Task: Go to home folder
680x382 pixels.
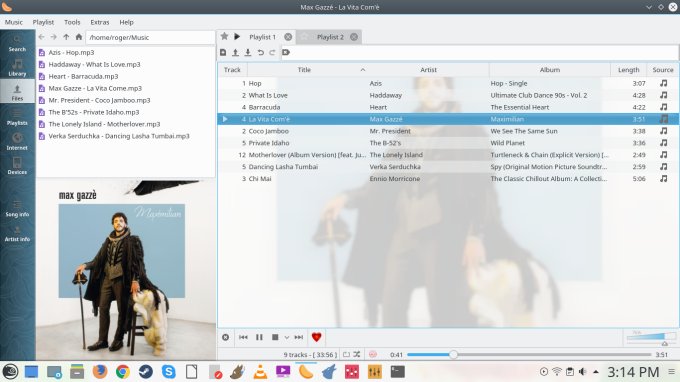Action: coord(78,37)
